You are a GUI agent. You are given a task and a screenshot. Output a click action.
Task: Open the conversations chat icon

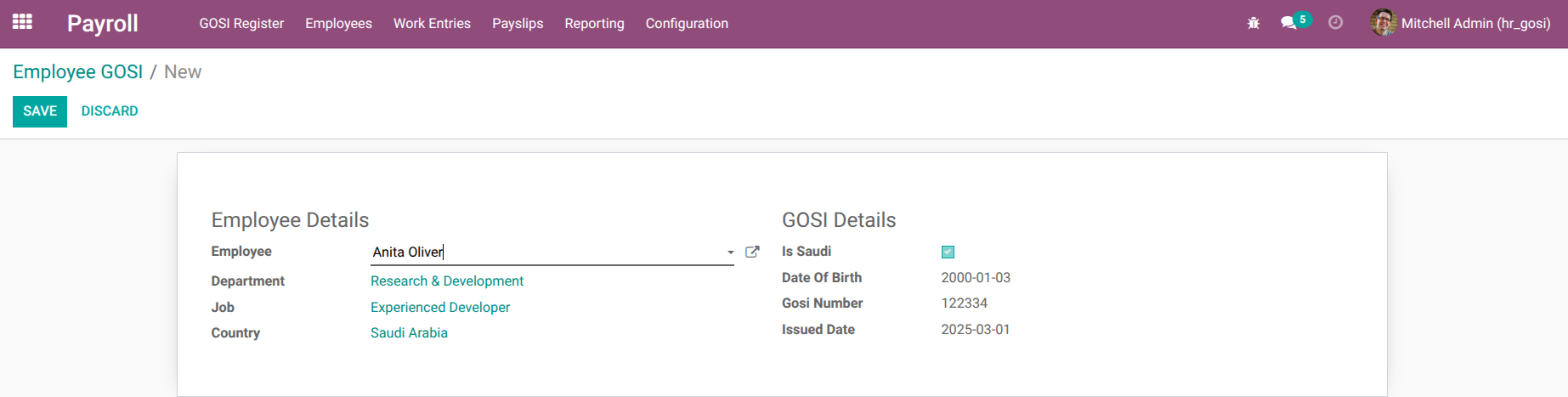1288,23
